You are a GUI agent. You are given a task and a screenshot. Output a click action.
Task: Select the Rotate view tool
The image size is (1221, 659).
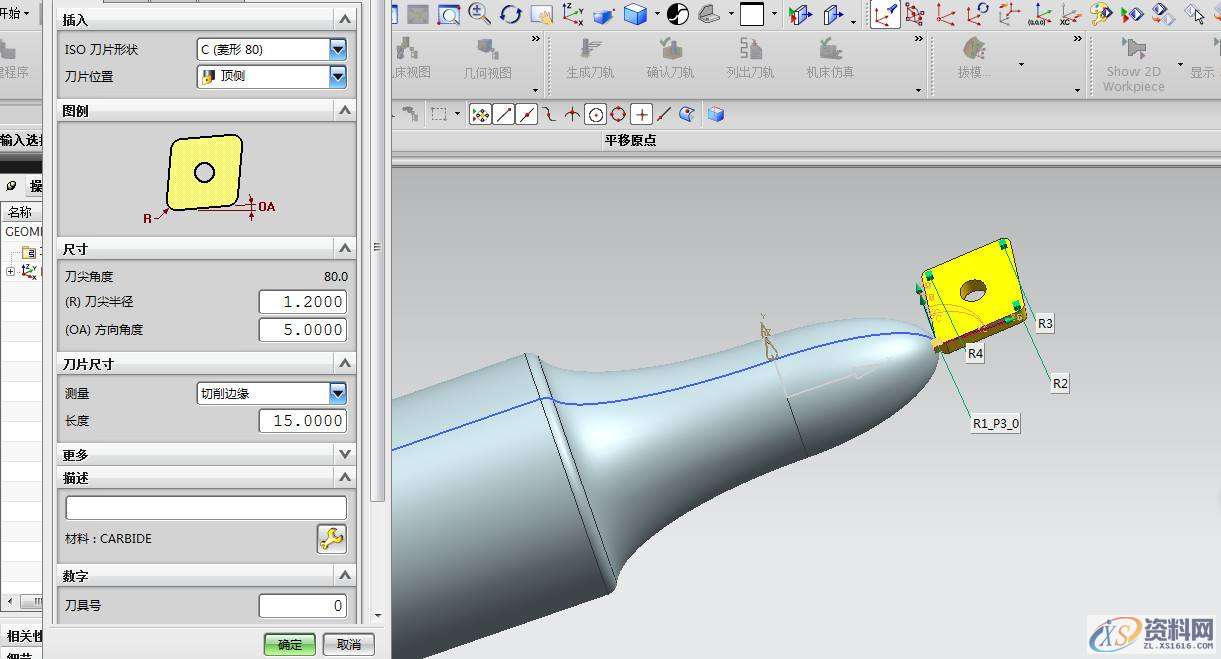pos(511,14)
